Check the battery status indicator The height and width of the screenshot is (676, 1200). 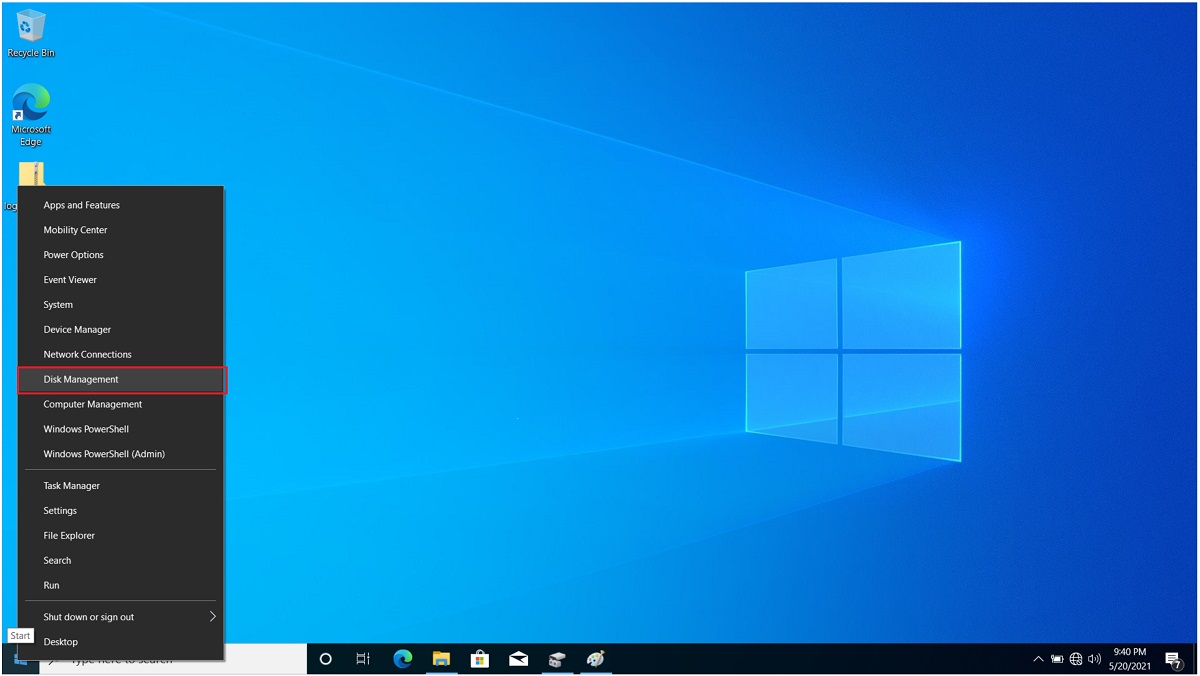(1056, 659)
